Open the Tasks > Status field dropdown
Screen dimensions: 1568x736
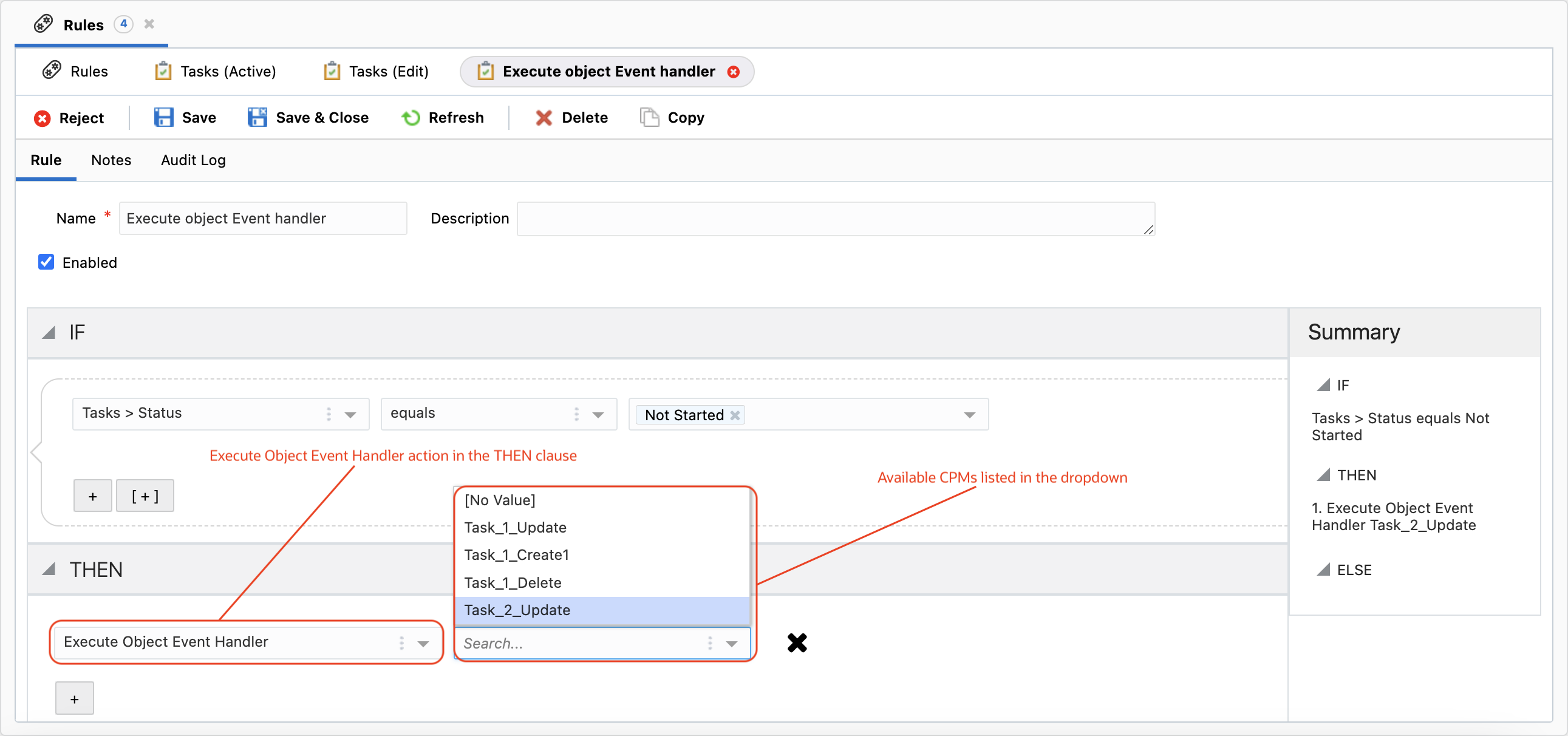(350, 415)
